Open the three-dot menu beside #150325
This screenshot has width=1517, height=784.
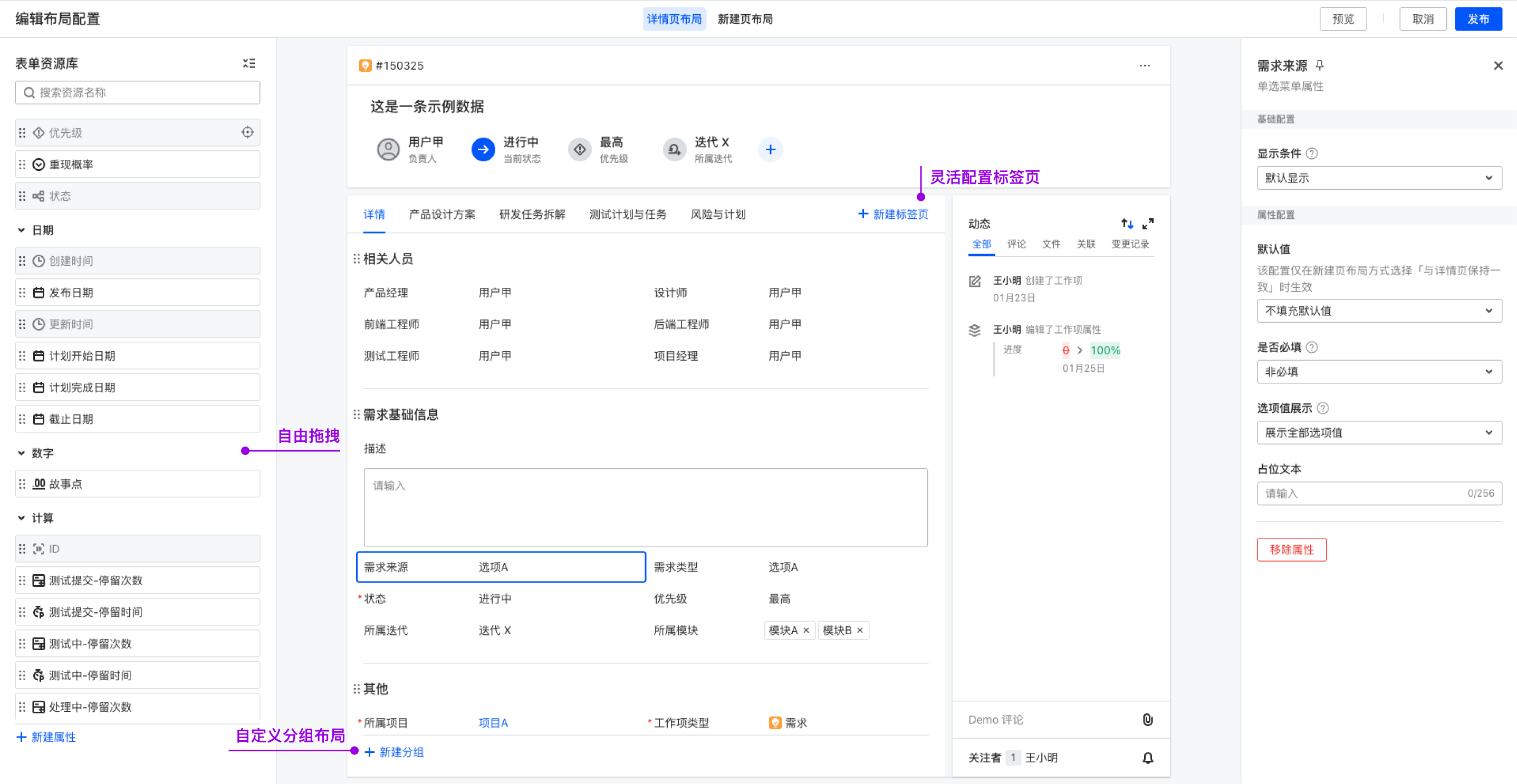click(1144, 65)
